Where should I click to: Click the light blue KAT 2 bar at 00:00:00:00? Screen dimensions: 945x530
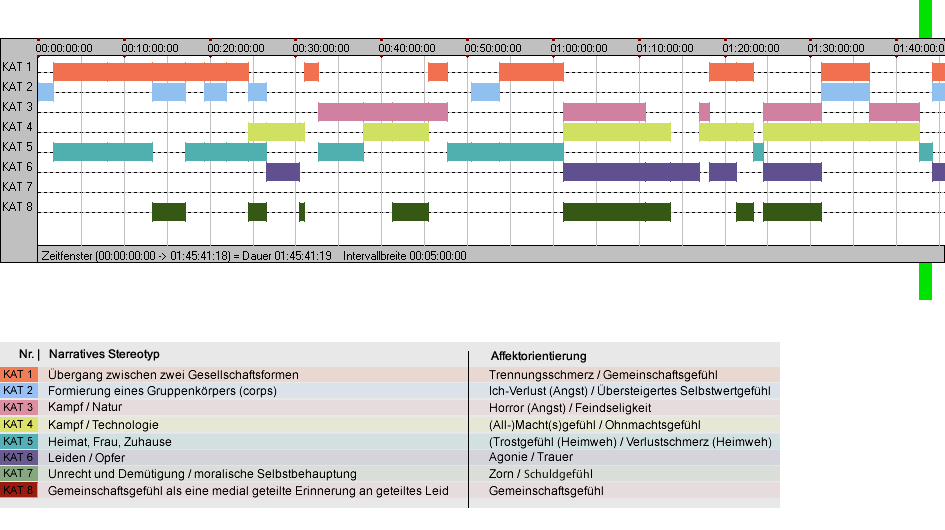46,92
